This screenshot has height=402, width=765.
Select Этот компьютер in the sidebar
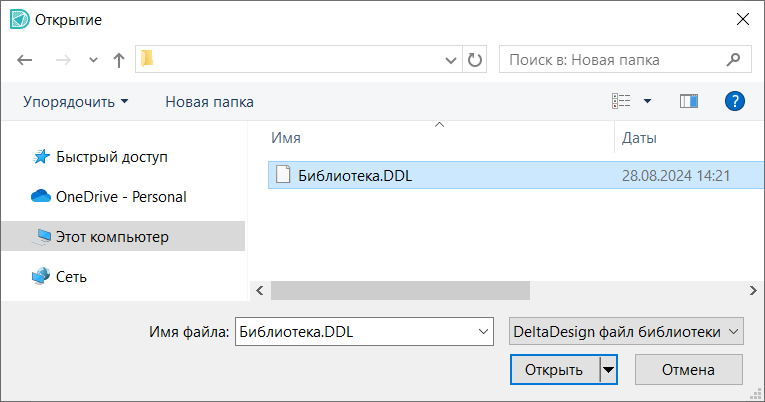(x=112, y=237)
